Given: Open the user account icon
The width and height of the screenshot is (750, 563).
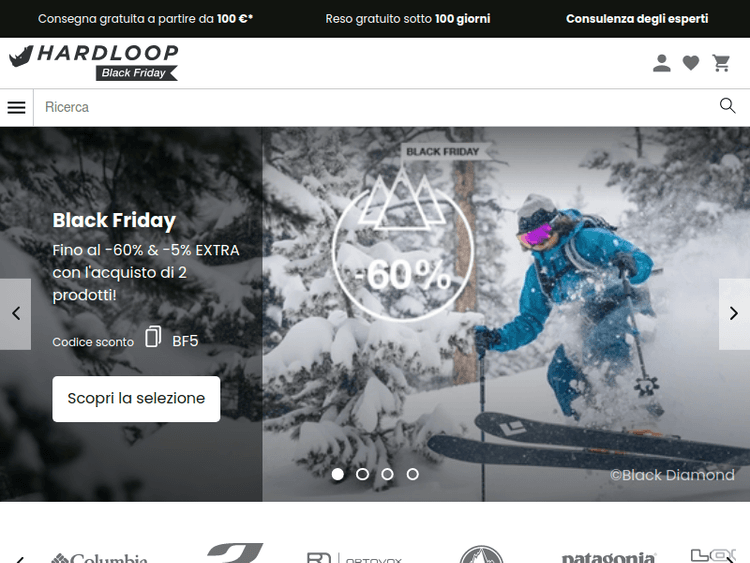Looking at the screenshot, I should pyautogui.click(x=662, y=63).
